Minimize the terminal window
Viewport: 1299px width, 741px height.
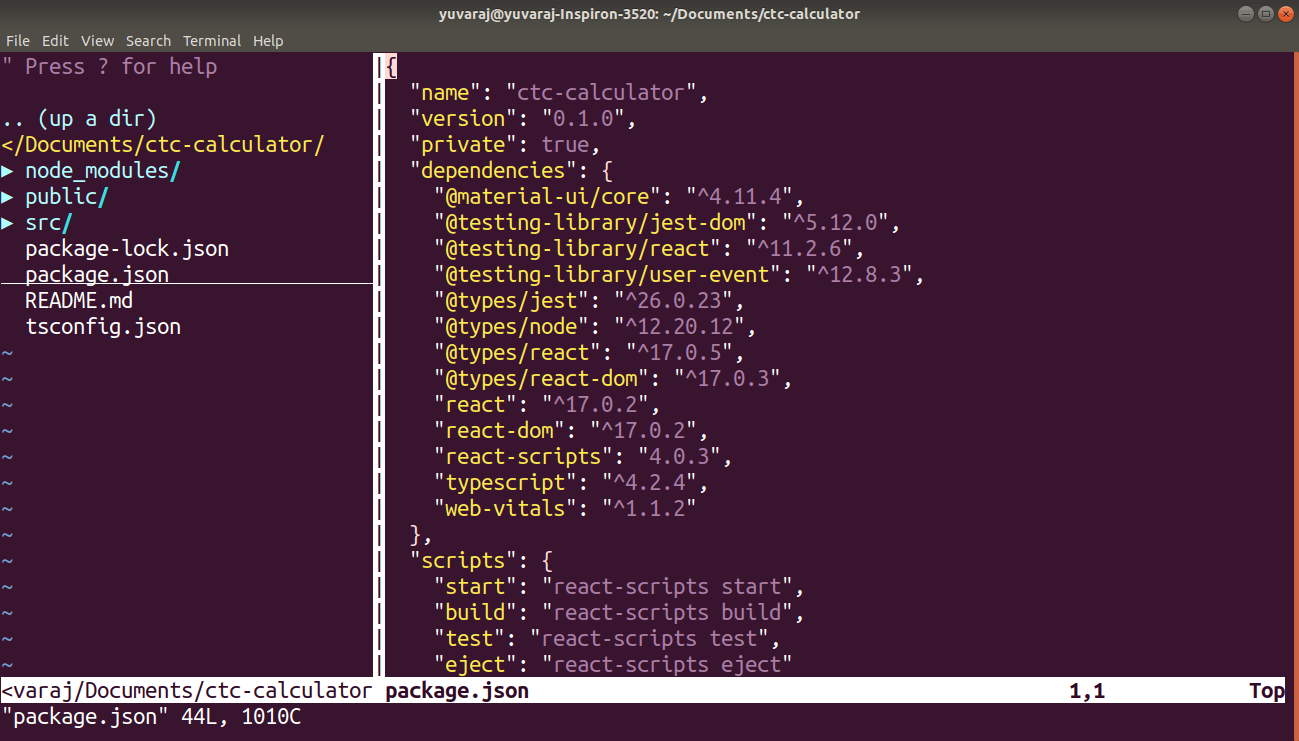coord(1246,14)
